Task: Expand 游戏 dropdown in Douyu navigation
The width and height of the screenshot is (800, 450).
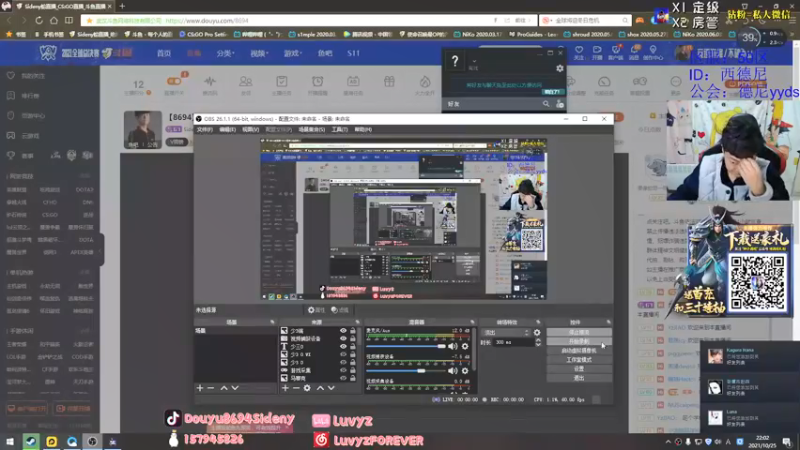Action: tap(293, 53)
